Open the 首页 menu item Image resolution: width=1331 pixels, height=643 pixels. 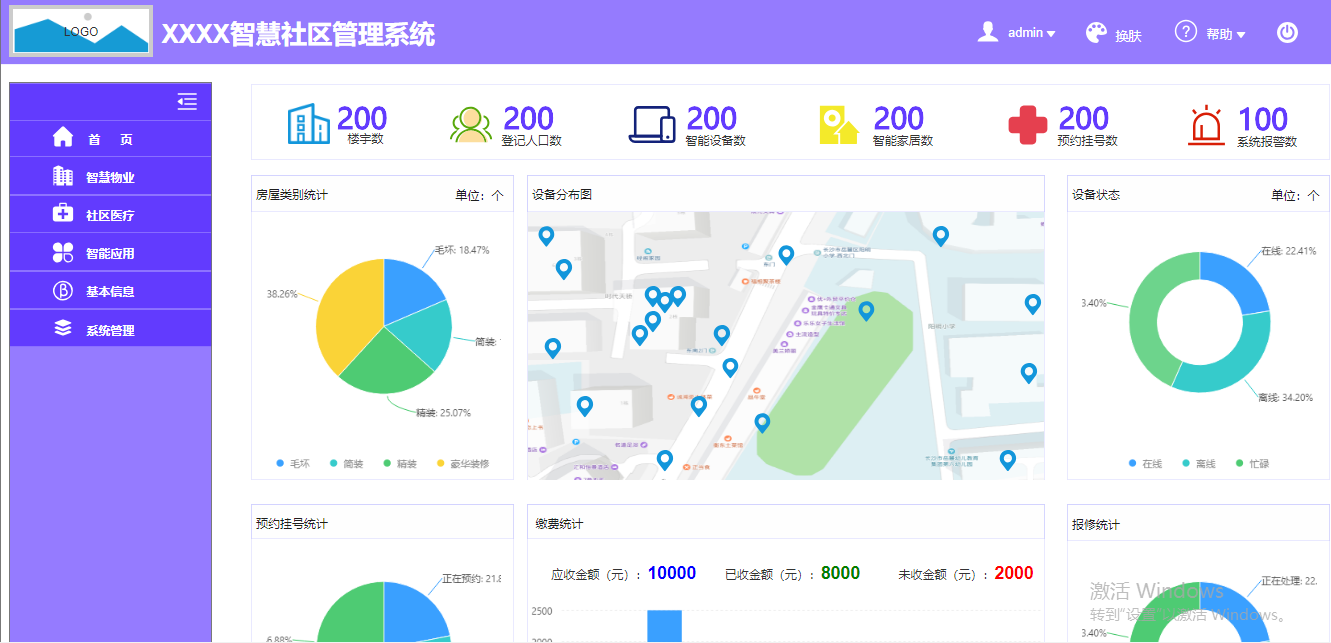tap(110, 139)
